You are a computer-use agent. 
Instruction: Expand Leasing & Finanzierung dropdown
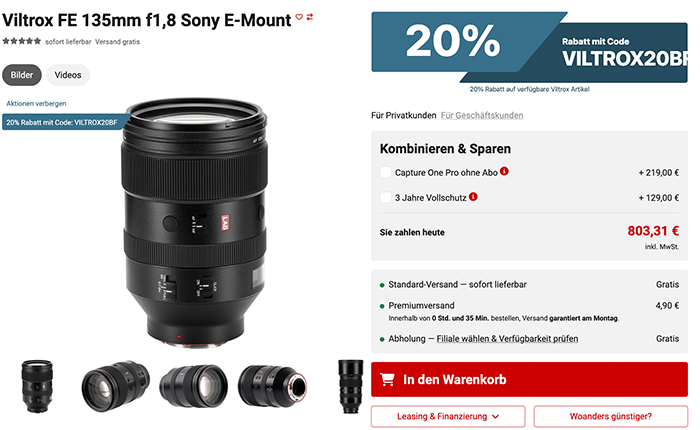(x=448, y=416)
